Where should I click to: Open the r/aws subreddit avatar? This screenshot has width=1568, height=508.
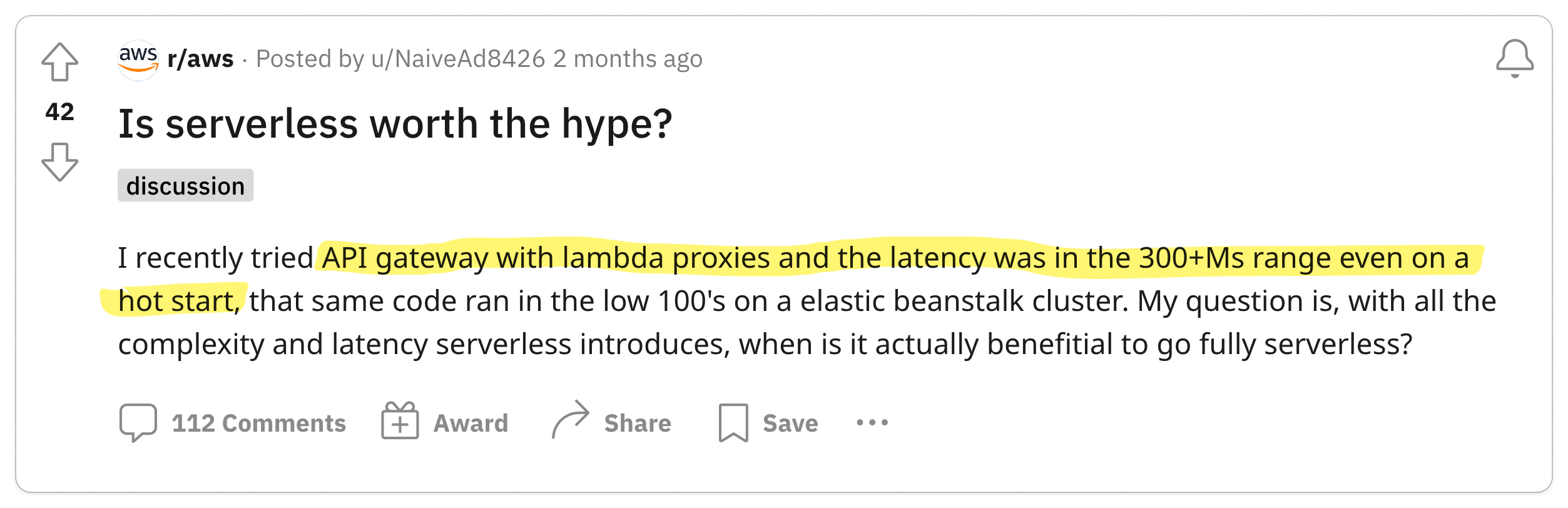[138, 59]
